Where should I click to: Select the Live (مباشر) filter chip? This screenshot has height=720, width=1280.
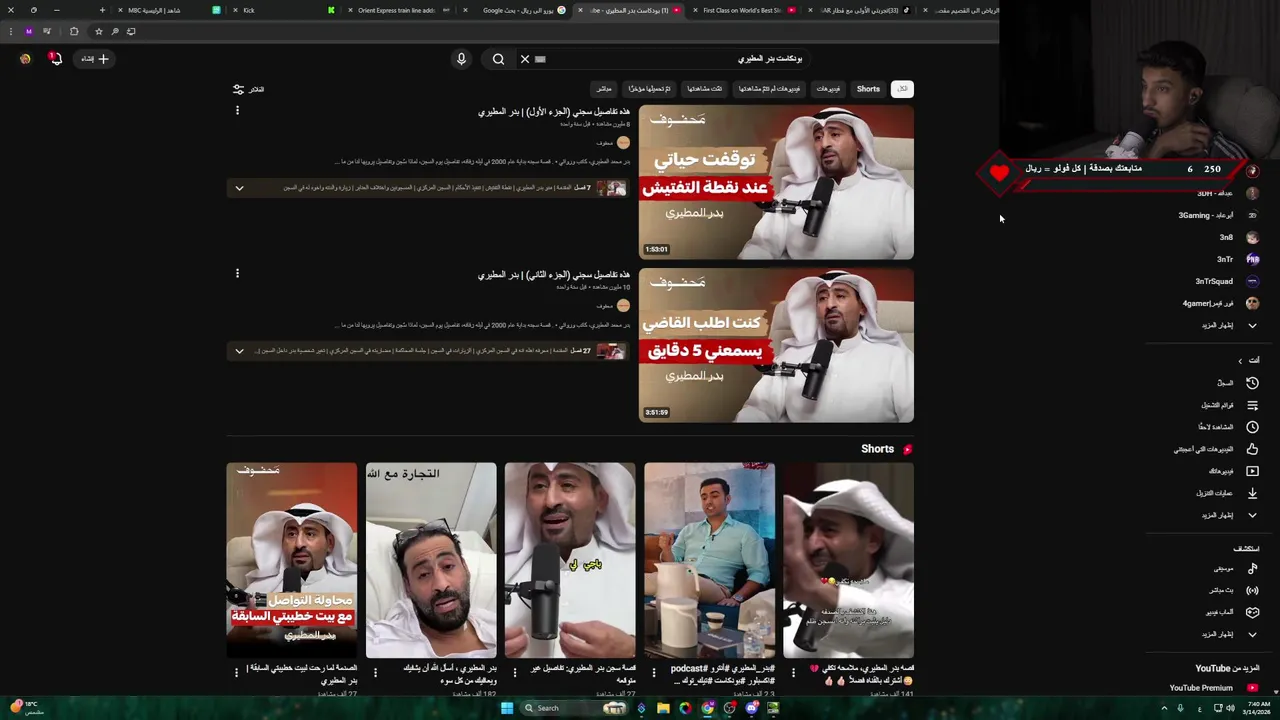[603, 89]
